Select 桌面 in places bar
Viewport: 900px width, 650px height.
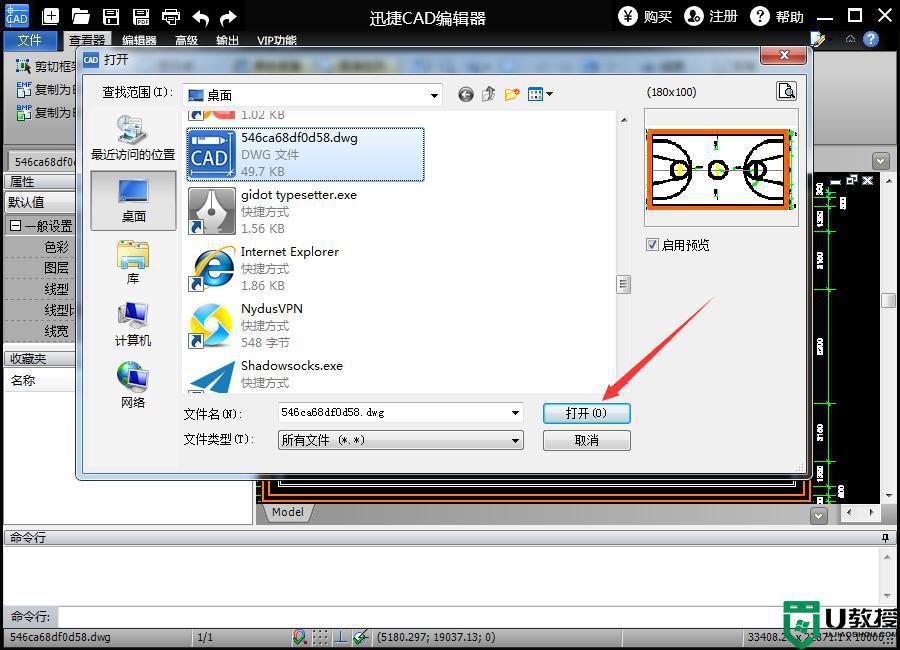tap(133, 200)
